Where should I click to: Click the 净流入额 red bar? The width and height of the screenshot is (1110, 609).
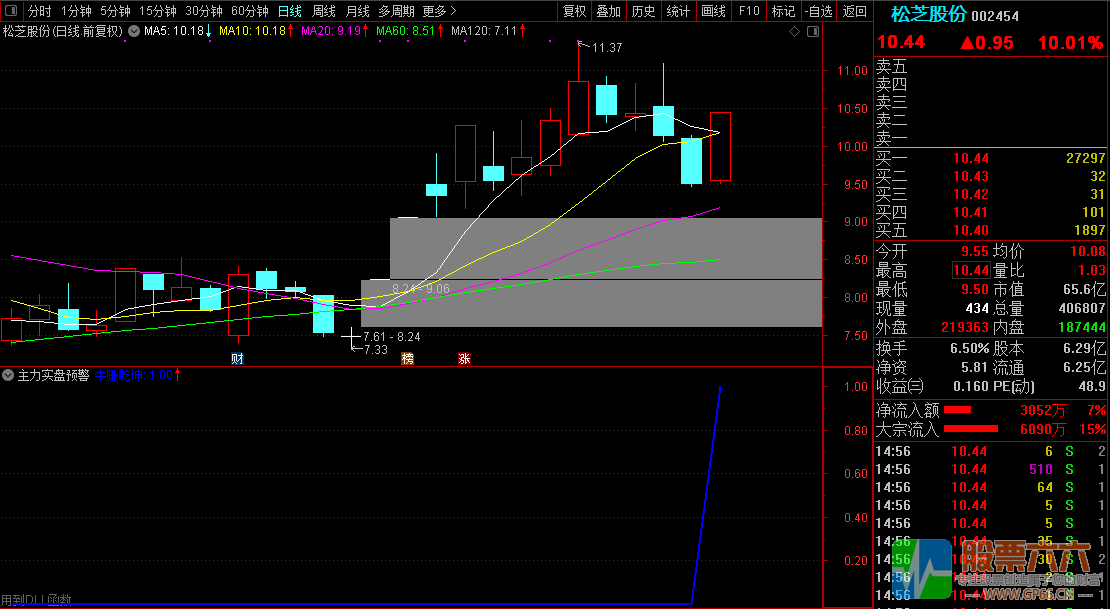point(958,410)
